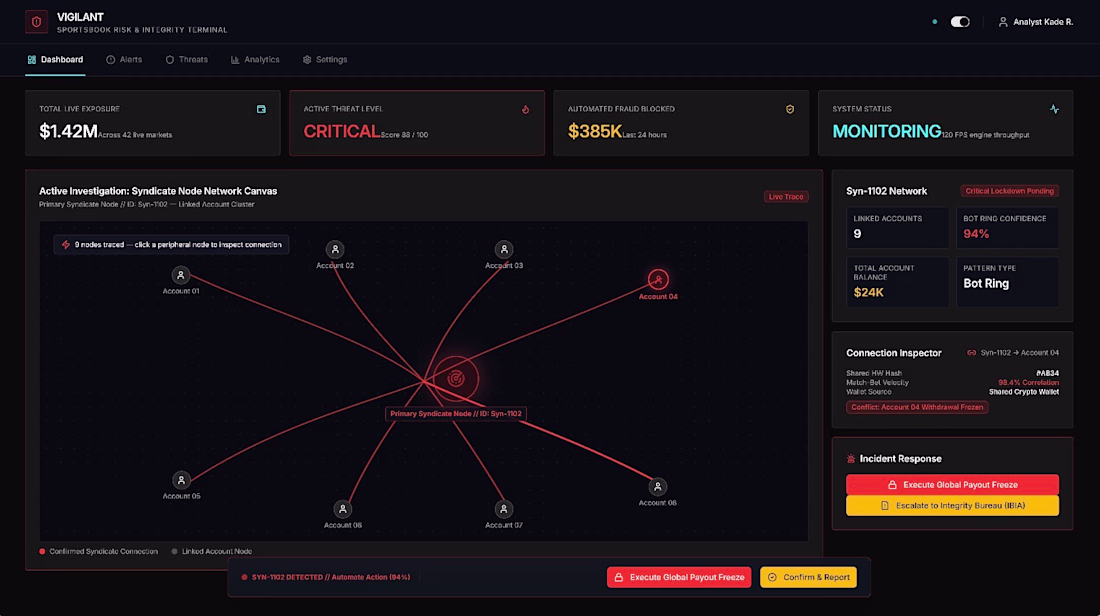The height and width of the screenshot is (616, 1100).
Task: Click the Primary Syndicate Node ID label
Action: point(456,414)
